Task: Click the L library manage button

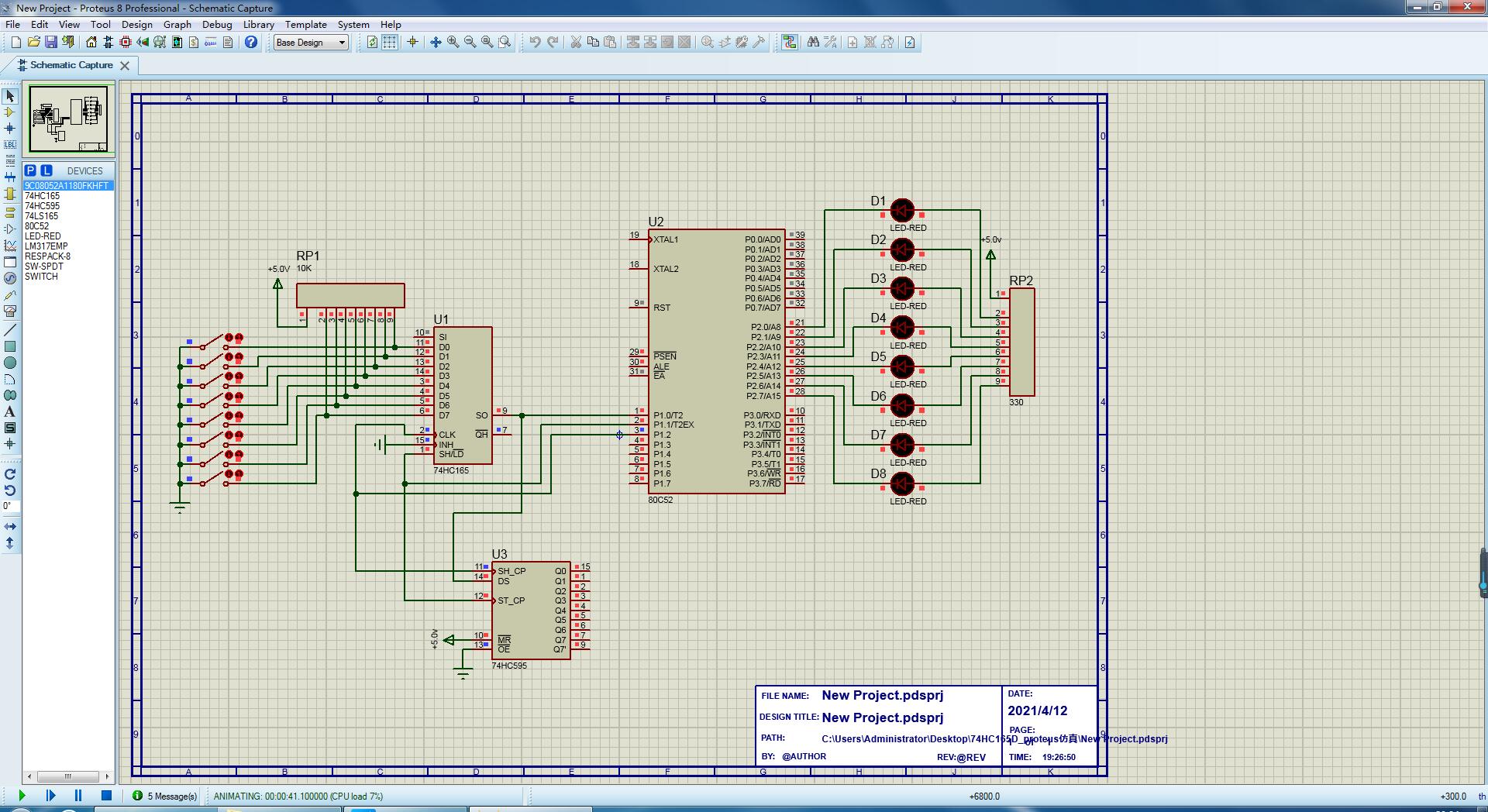Action: (46, 170)
